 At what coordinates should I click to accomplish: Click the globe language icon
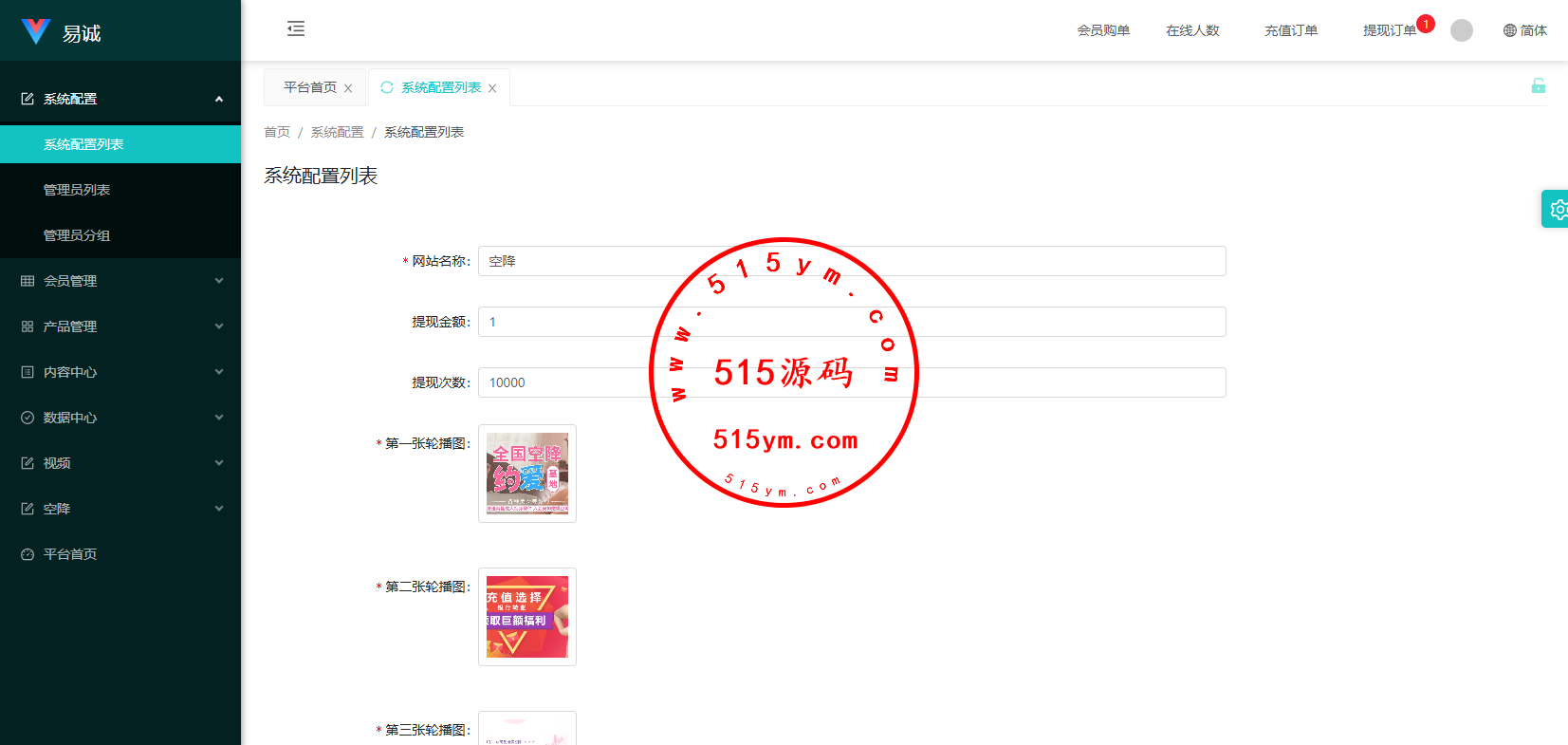pyautogui.click(x=1510, y=30)
